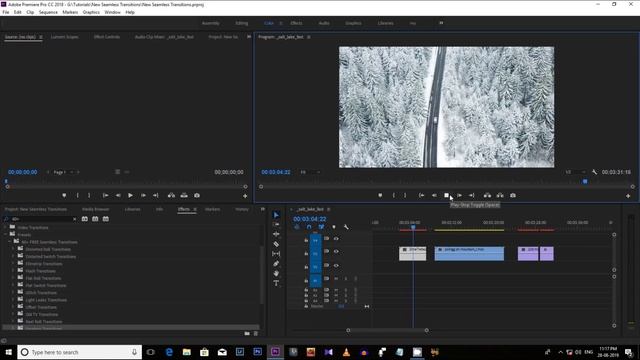Open Program monitor button editor plus
The height and width of the screenshot is (360, 640).
click(x=628, y=196)
